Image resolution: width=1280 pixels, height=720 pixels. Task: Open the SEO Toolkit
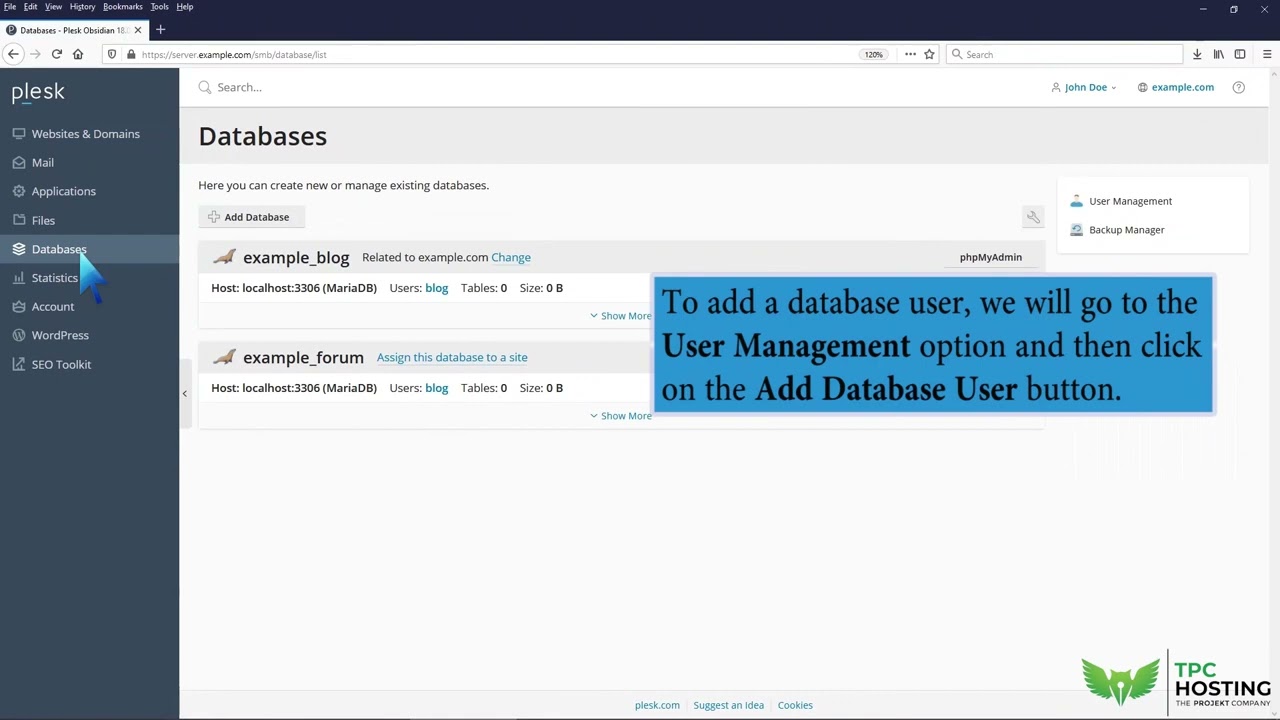tap(61, 364)
